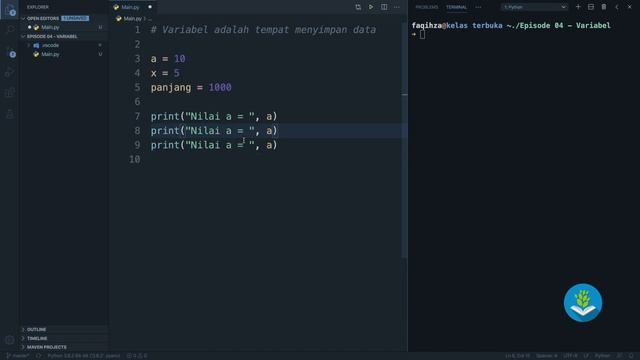This screenshot has width=640, height=360.
Task: Open the Manage gear in activity bar
Action: point(10,340)
